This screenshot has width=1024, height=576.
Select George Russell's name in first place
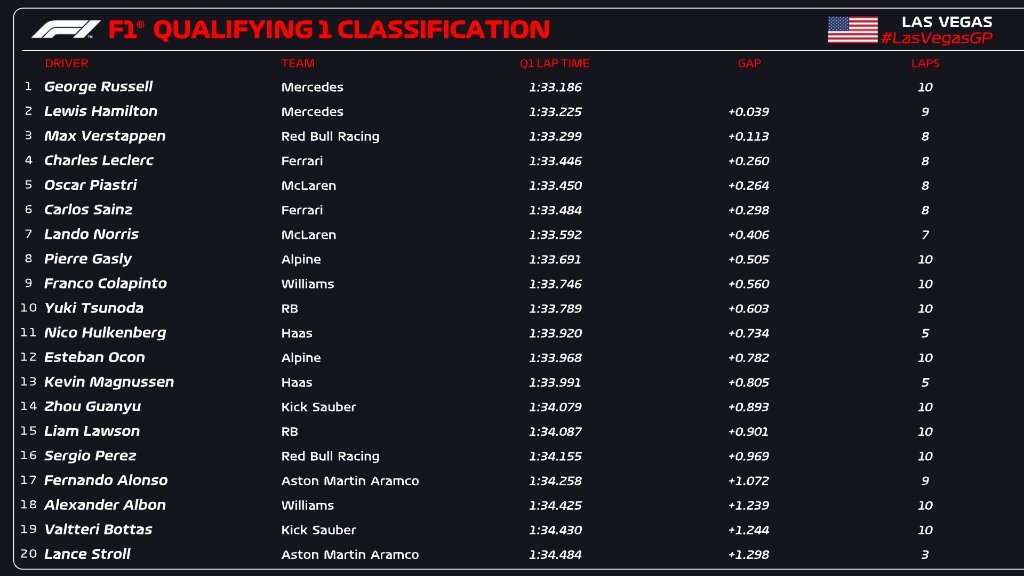(98, 87)
